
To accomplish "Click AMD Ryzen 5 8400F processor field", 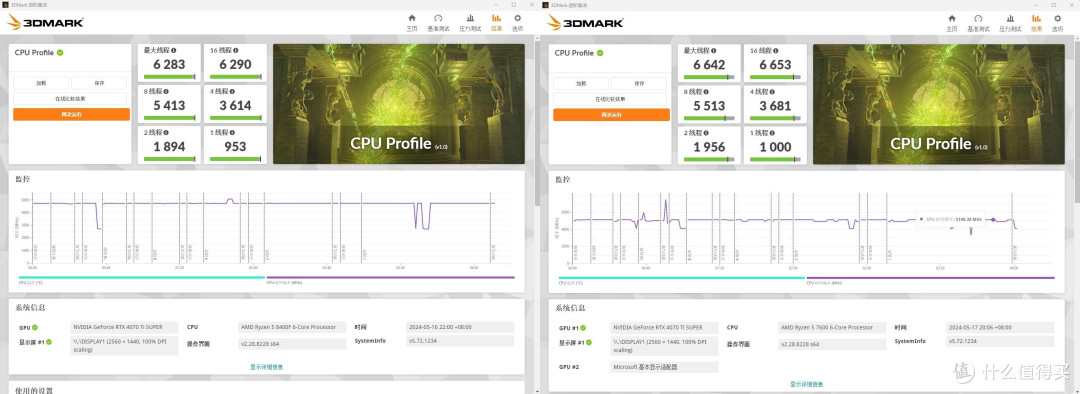I will [292, 327].
